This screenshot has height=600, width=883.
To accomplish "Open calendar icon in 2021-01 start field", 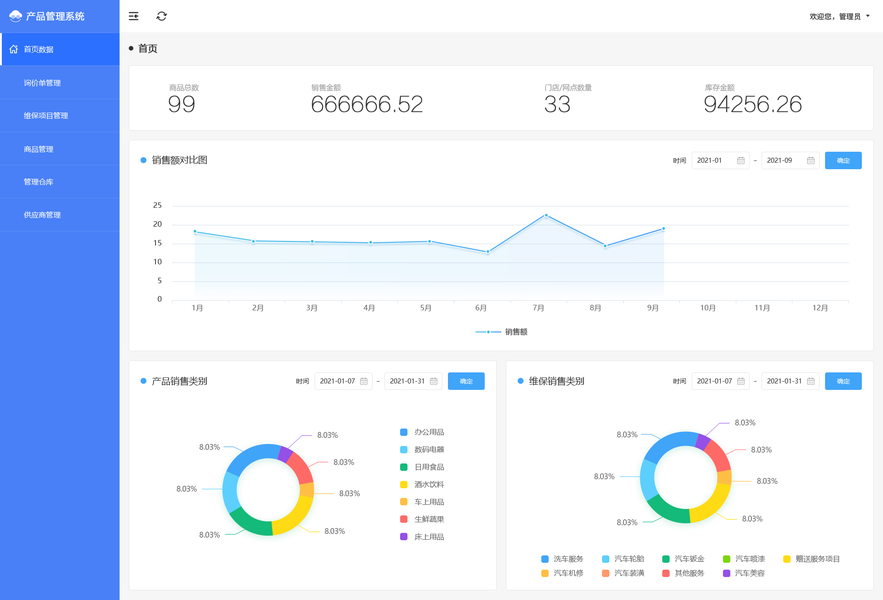I will pos(741,161).
